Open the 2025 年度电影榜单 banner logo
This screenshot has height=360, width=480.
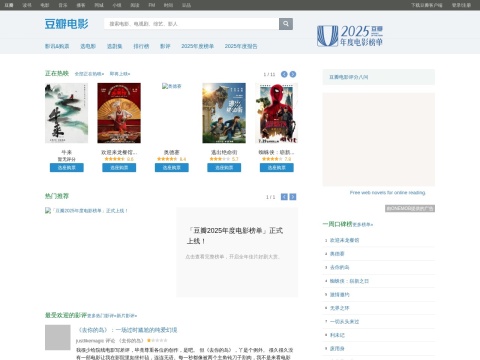pos(350,36)
